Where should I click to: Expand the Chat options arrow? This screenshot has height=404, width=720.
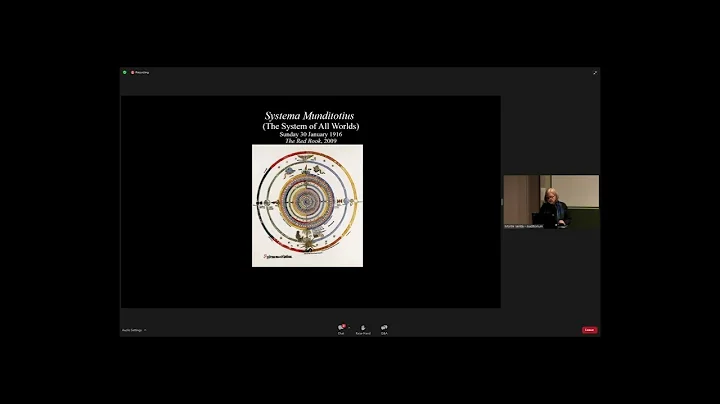coord(349,328)
